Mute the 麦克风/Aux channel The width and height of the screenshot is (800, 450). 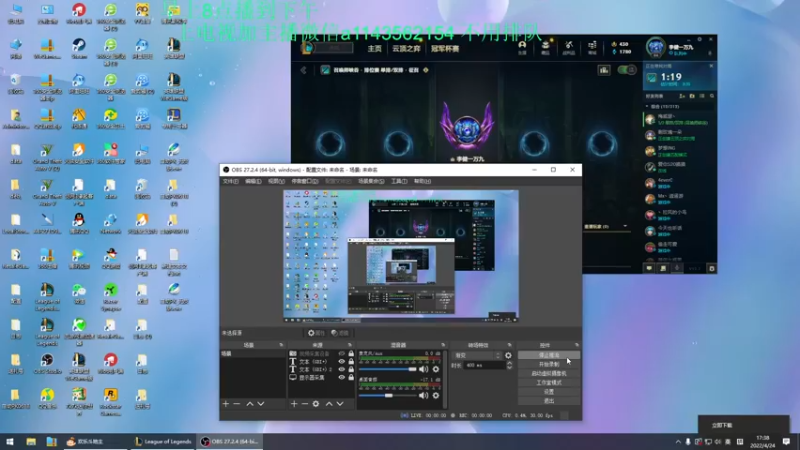423,369
